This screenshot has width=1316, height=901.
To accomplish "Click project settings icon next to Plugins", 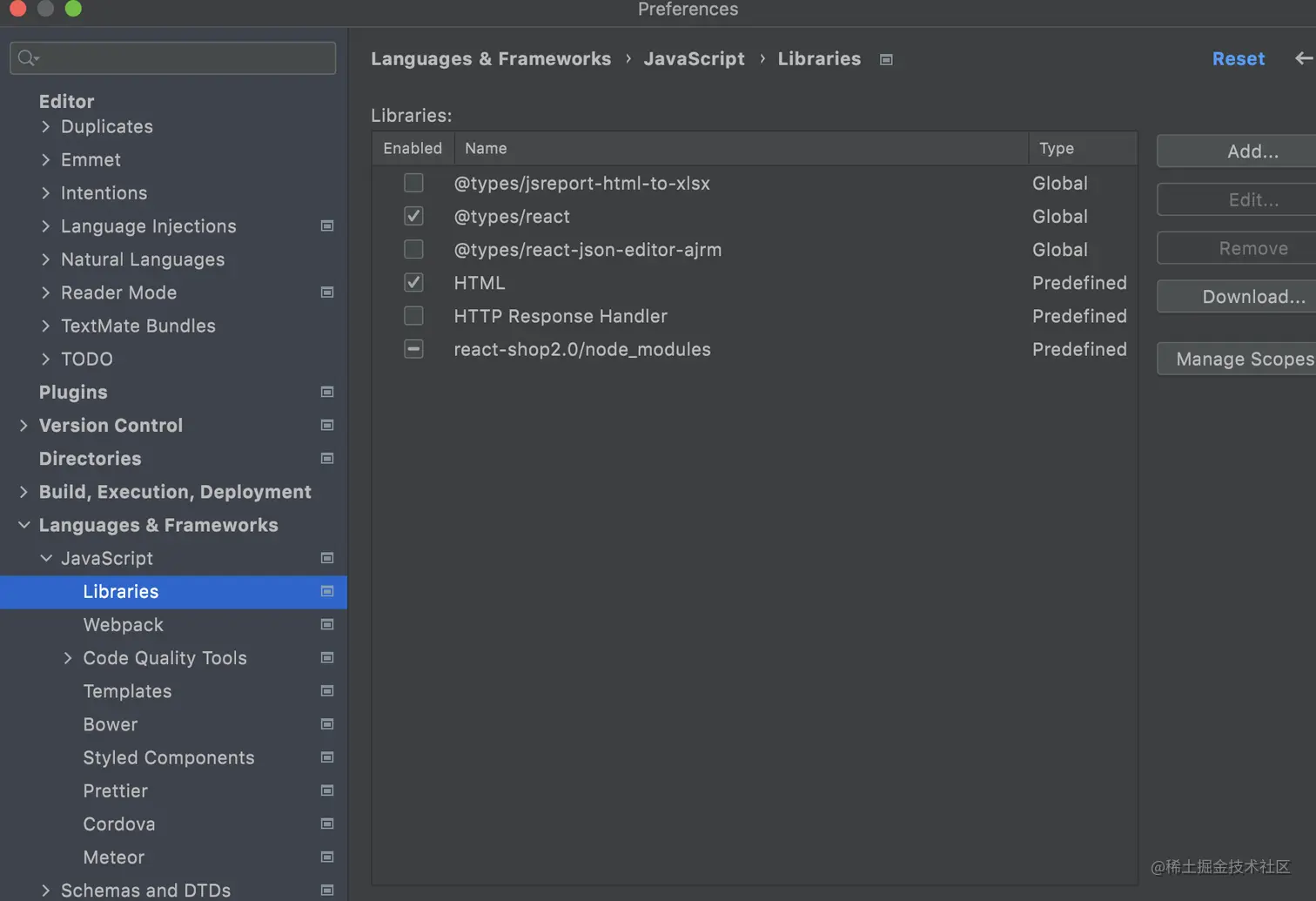I will [x=327, y=393].
